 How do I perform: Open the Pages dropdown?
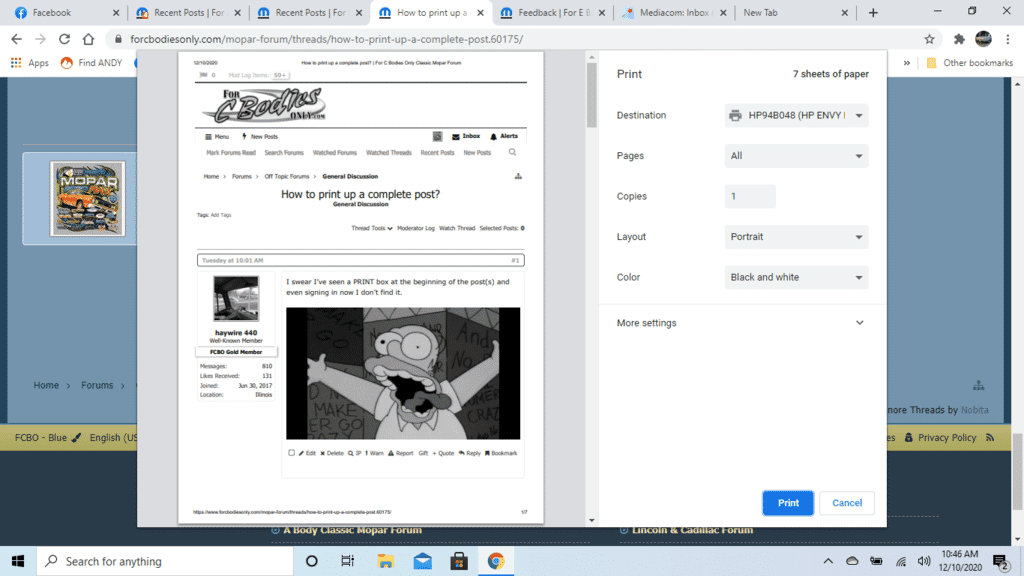click(x=796, y=156)
